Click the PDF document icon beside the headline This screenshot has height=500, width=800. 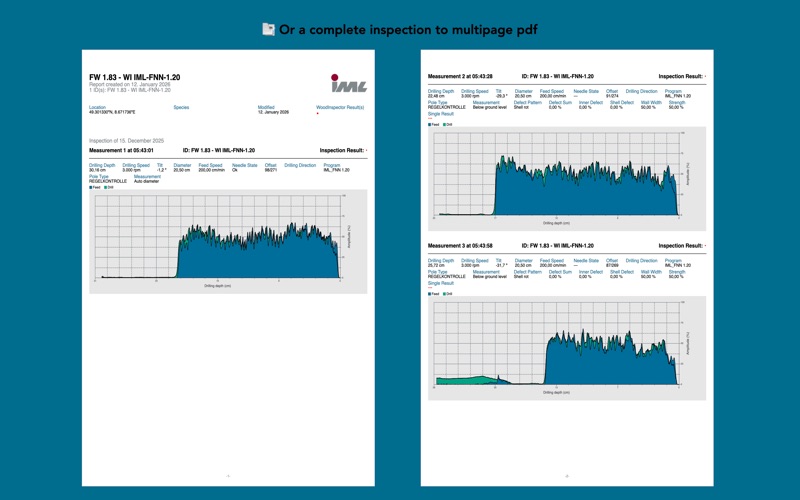pos(268,30)
